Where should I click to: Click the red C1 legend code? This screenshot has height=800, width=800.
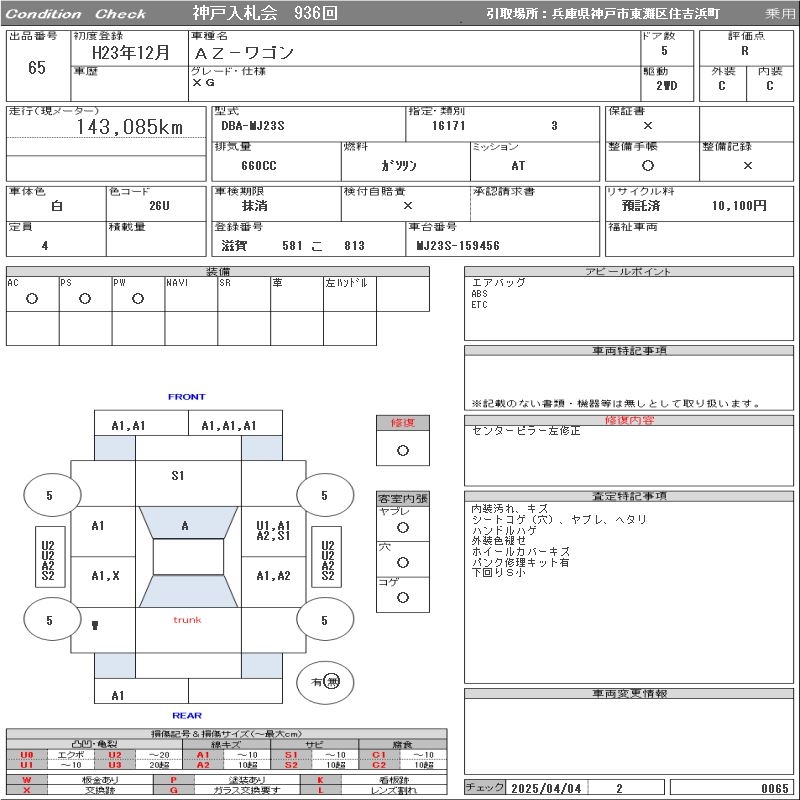click(x=379, y=755)
